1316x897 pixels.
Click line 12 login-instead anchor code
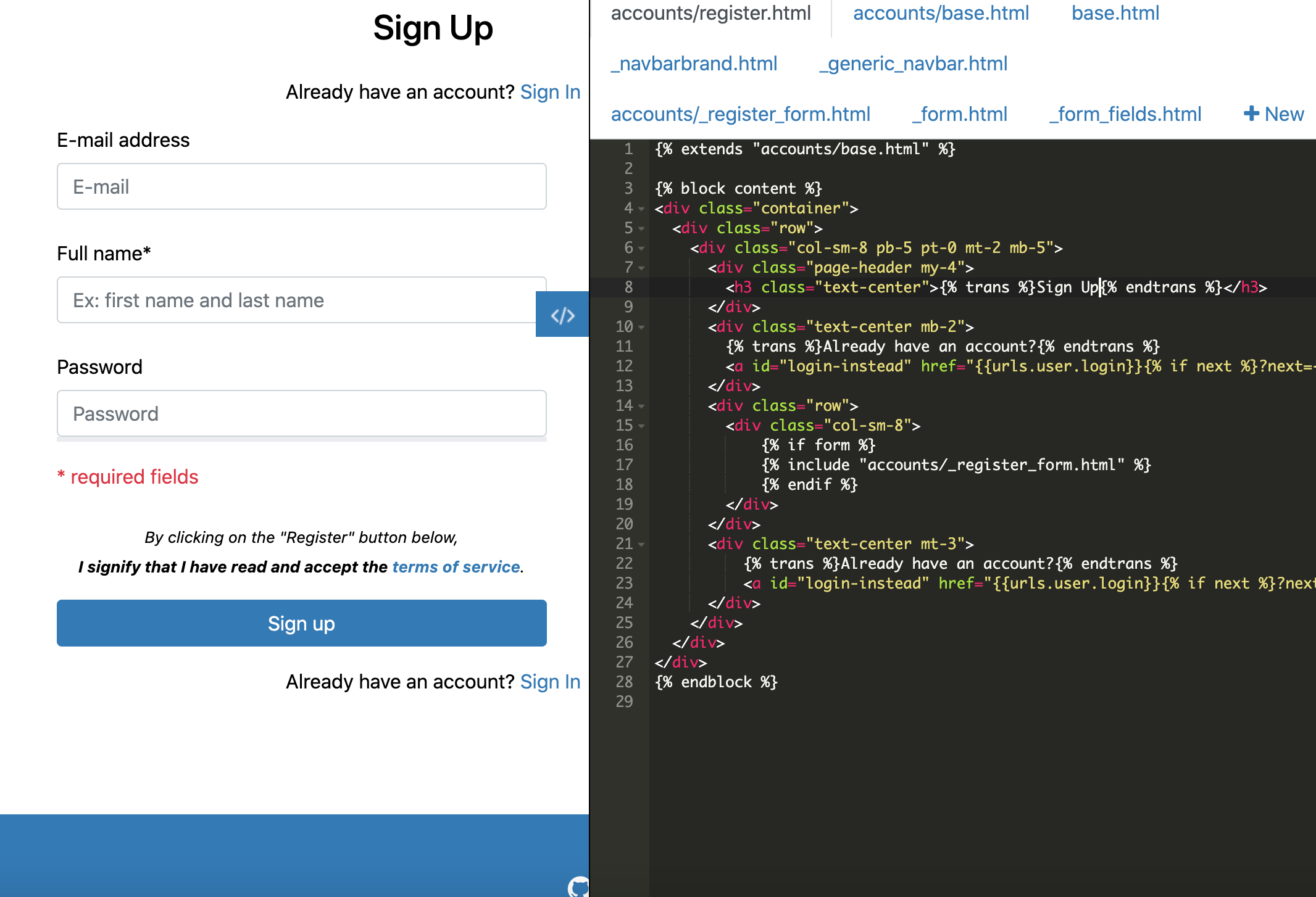coord(1020,366)
